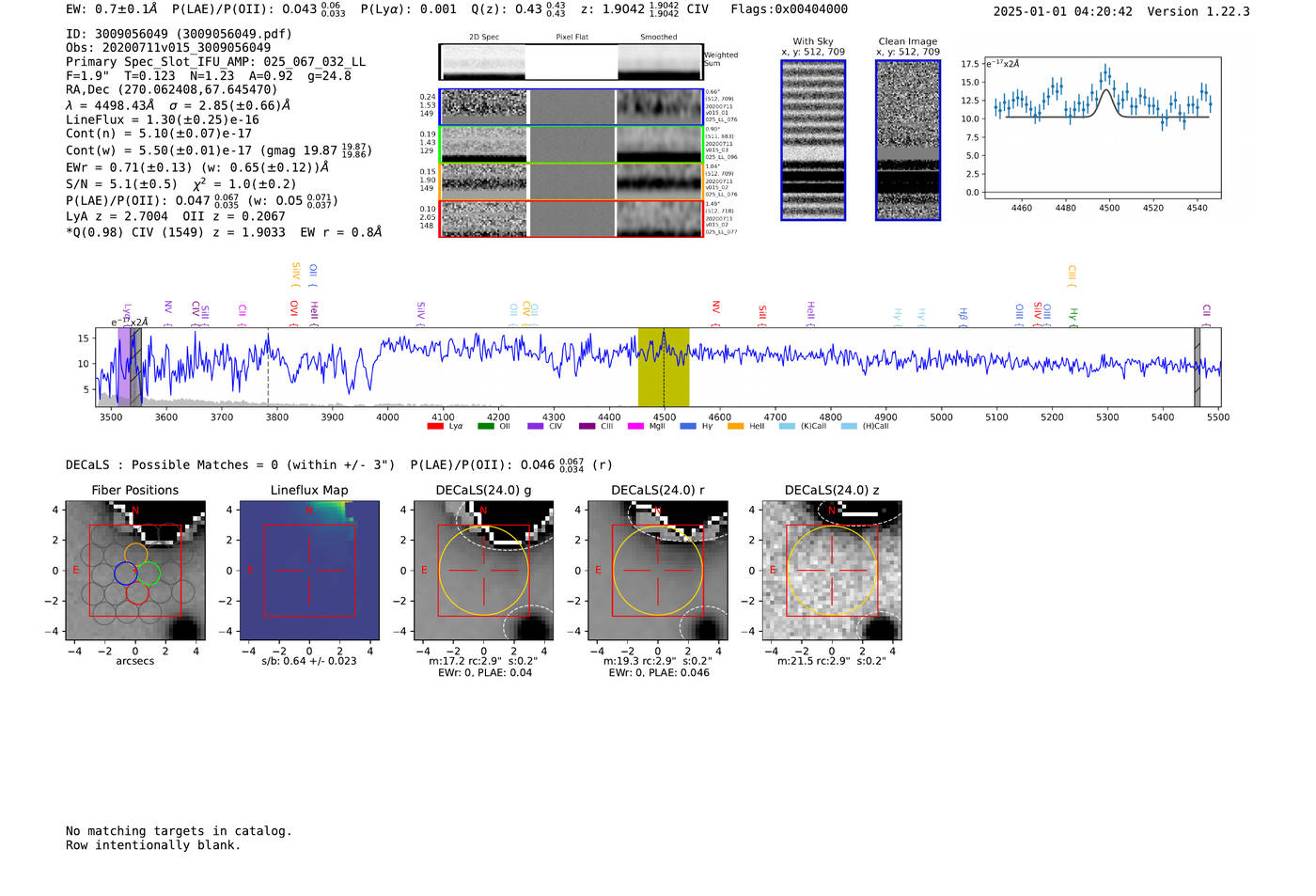
Task: Click the 'LineFlux = 1.30(±0.25)e-16' line
Action: (163, 120)
